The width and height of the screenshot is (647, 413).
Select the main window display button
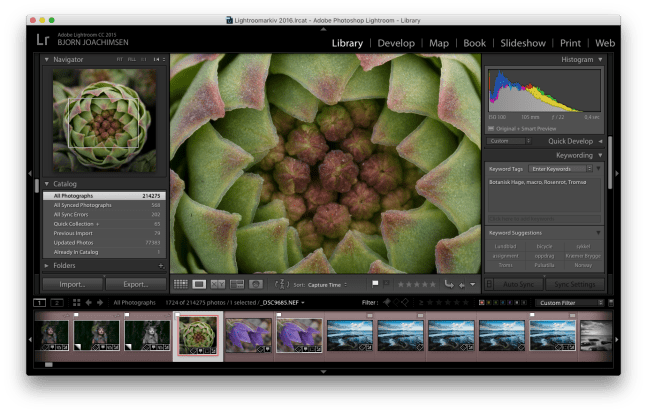tap(41, 301)
